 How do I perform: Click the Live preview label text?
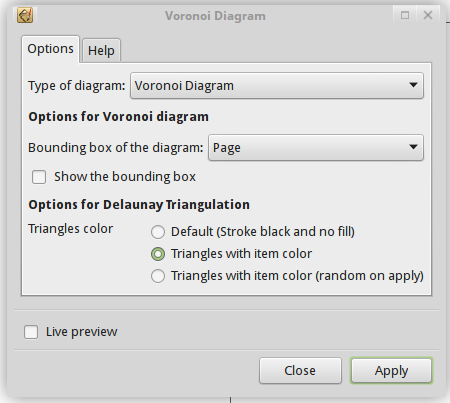click(82, 332)
